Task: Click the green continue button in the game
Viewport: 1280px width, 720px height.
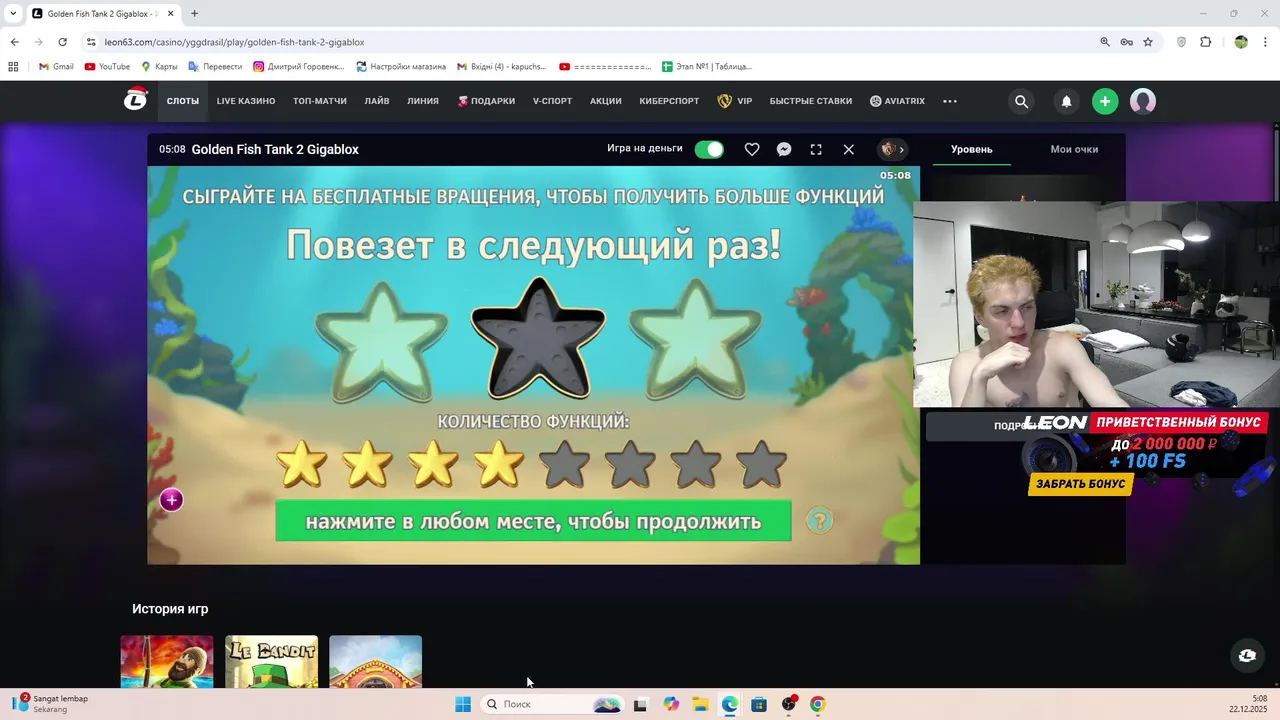Action: 533,521
